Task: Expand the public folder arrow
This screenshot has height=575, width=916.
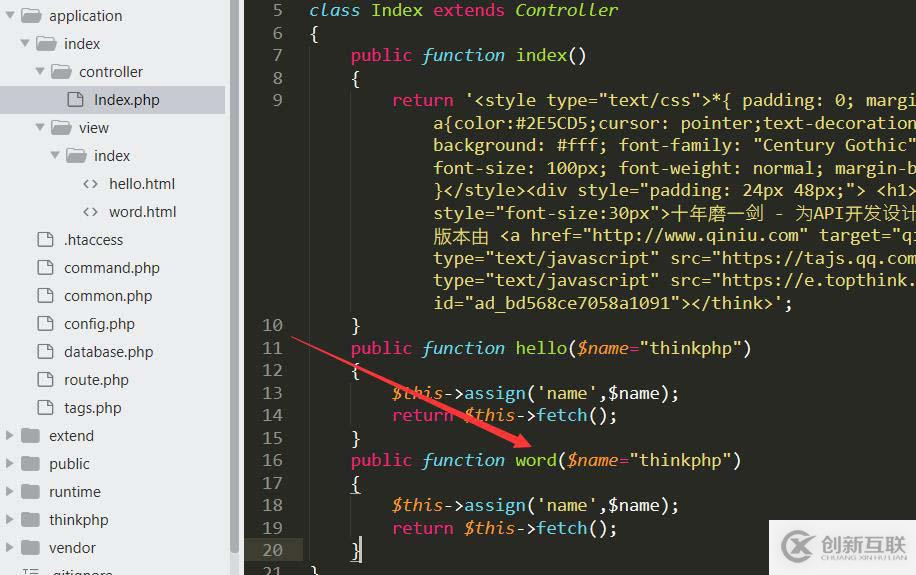Action: 9,463
